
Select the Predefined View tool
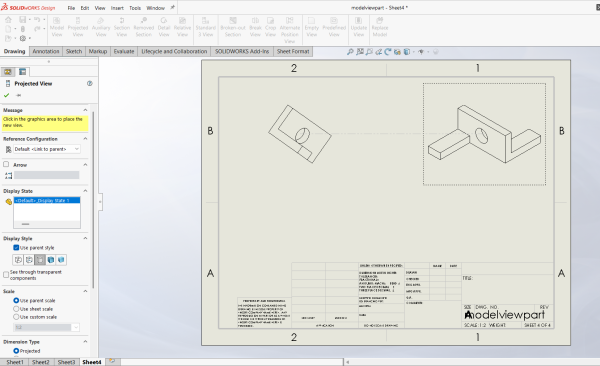point(334,27)
